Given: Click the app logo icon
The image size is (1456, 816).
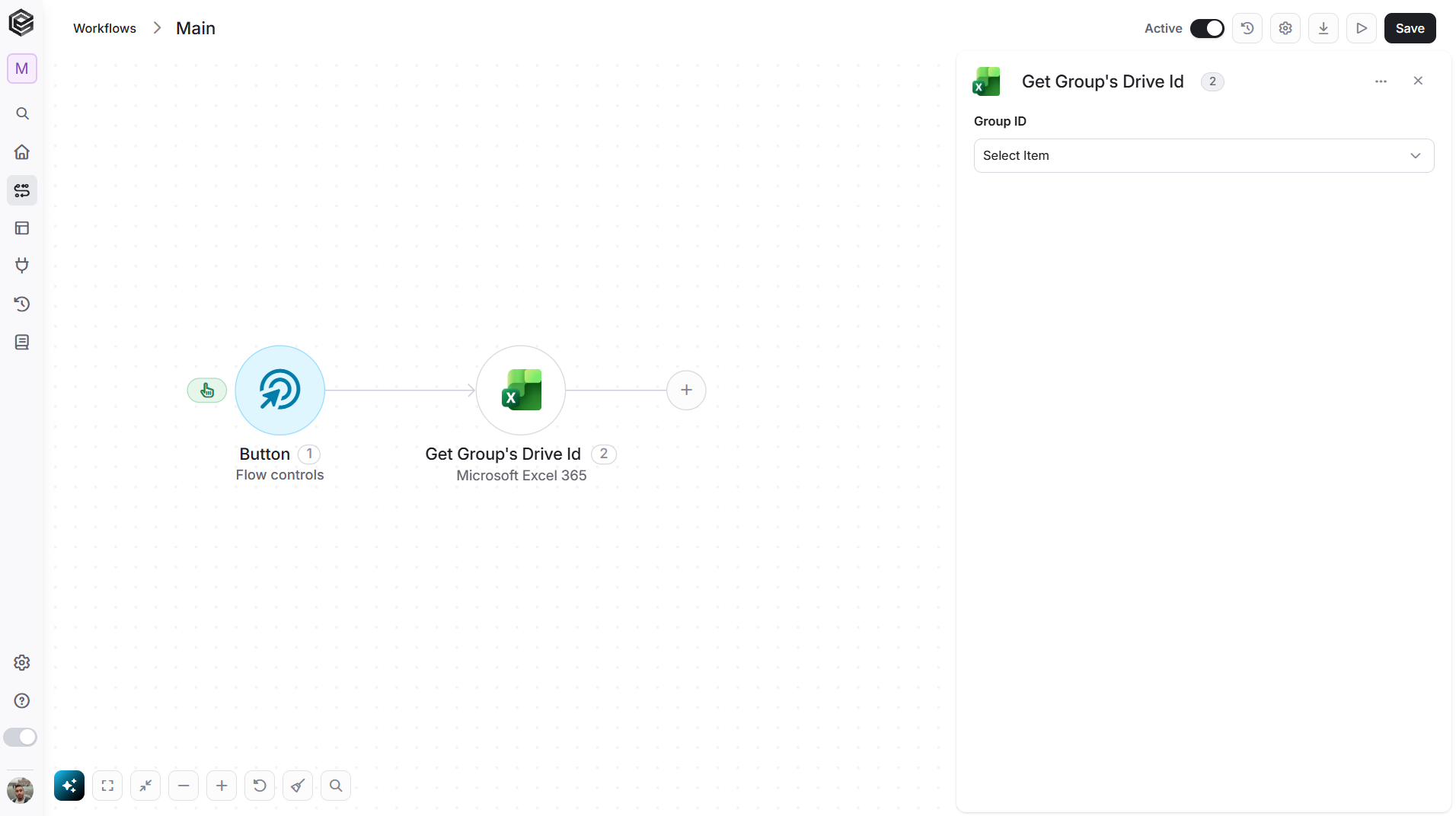Looking at the screenshot, I should (x=21, y=23).
